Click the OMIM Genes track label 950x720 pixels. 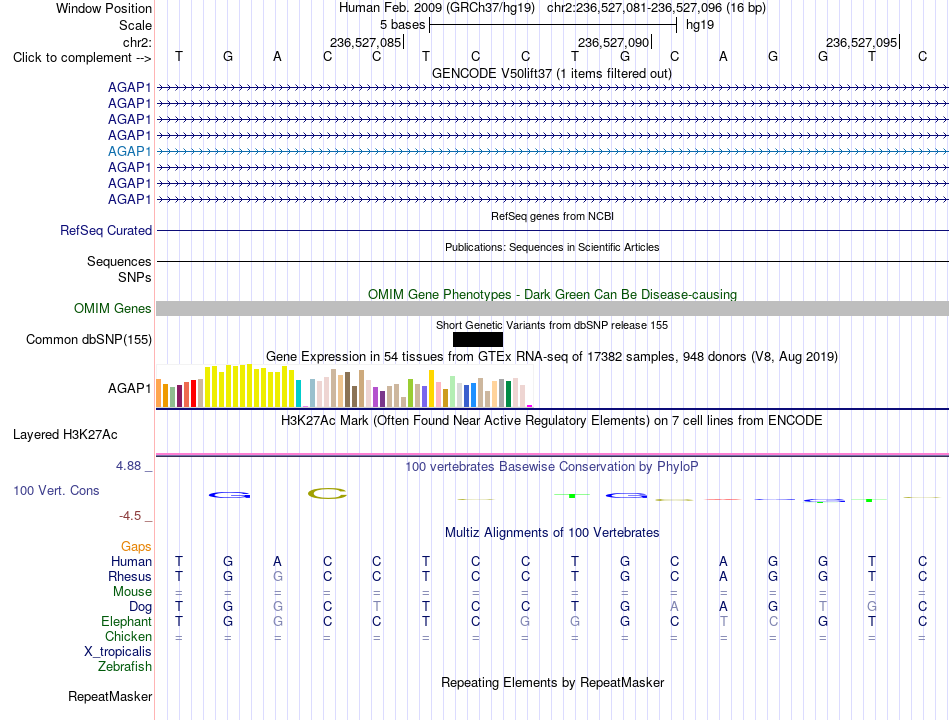tap(113, 308)
